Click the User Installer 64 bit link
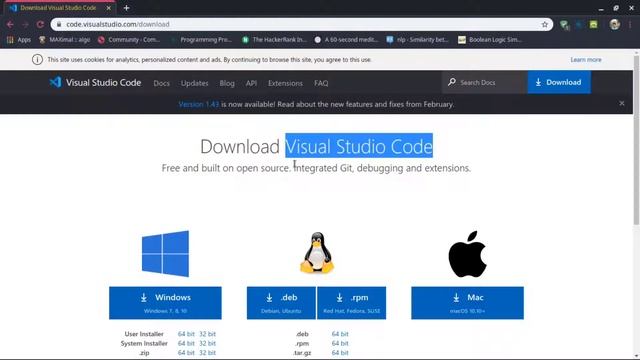 (186, 334)
